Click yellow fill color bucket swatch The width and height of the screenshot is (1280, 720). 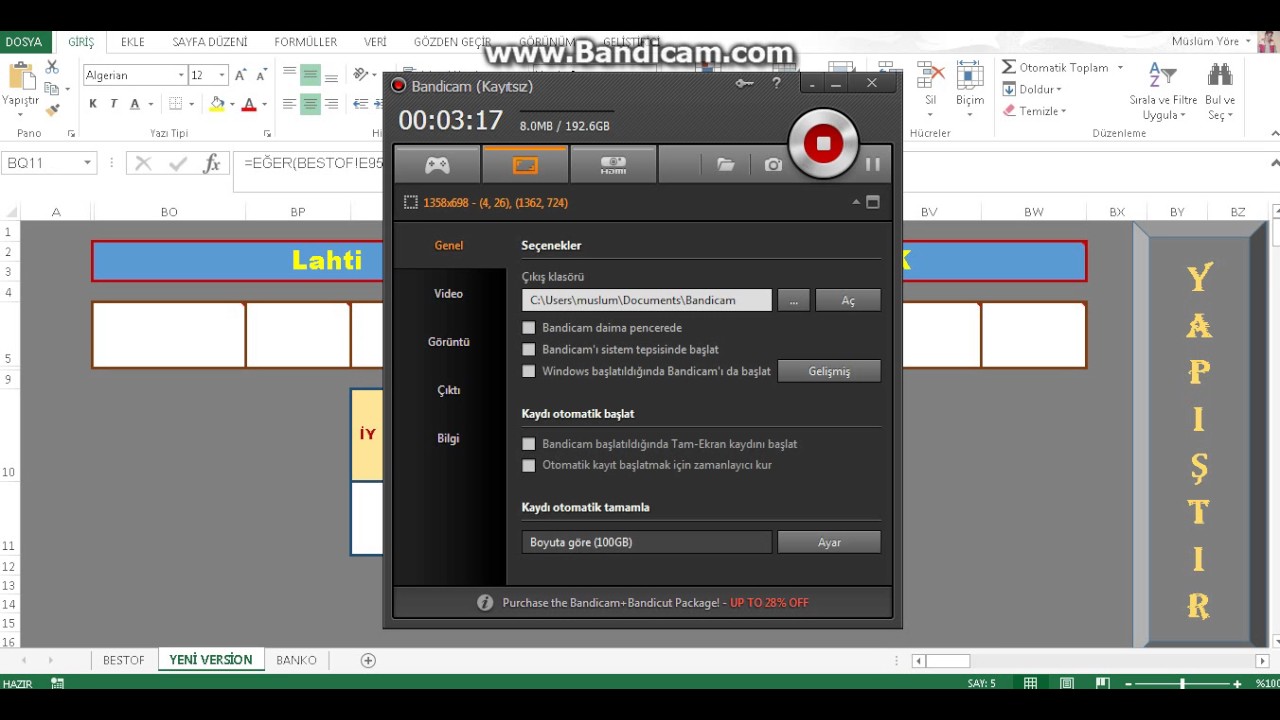(217, 104)
